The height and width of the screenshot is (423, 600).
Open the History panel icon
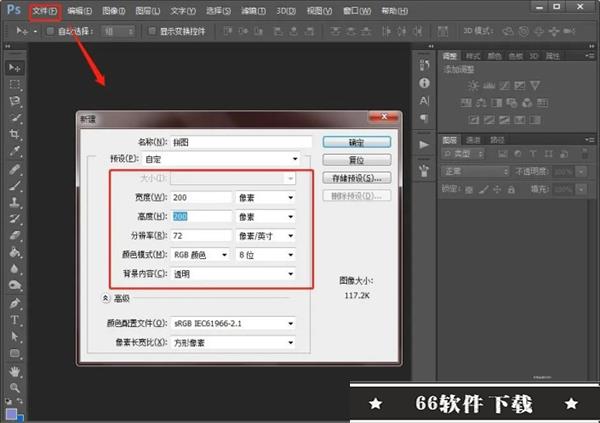tap(424, 65)
